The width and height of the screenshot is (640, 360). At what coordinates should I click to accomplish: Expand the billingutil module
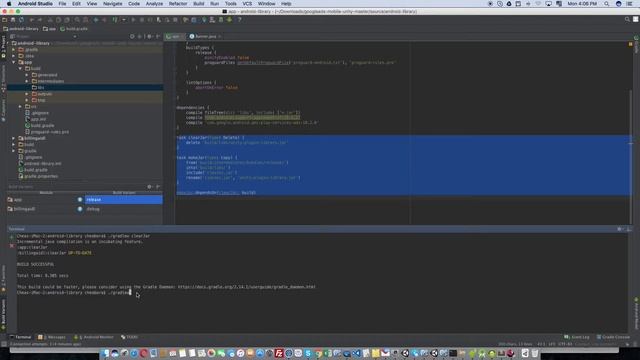[13, 138]
